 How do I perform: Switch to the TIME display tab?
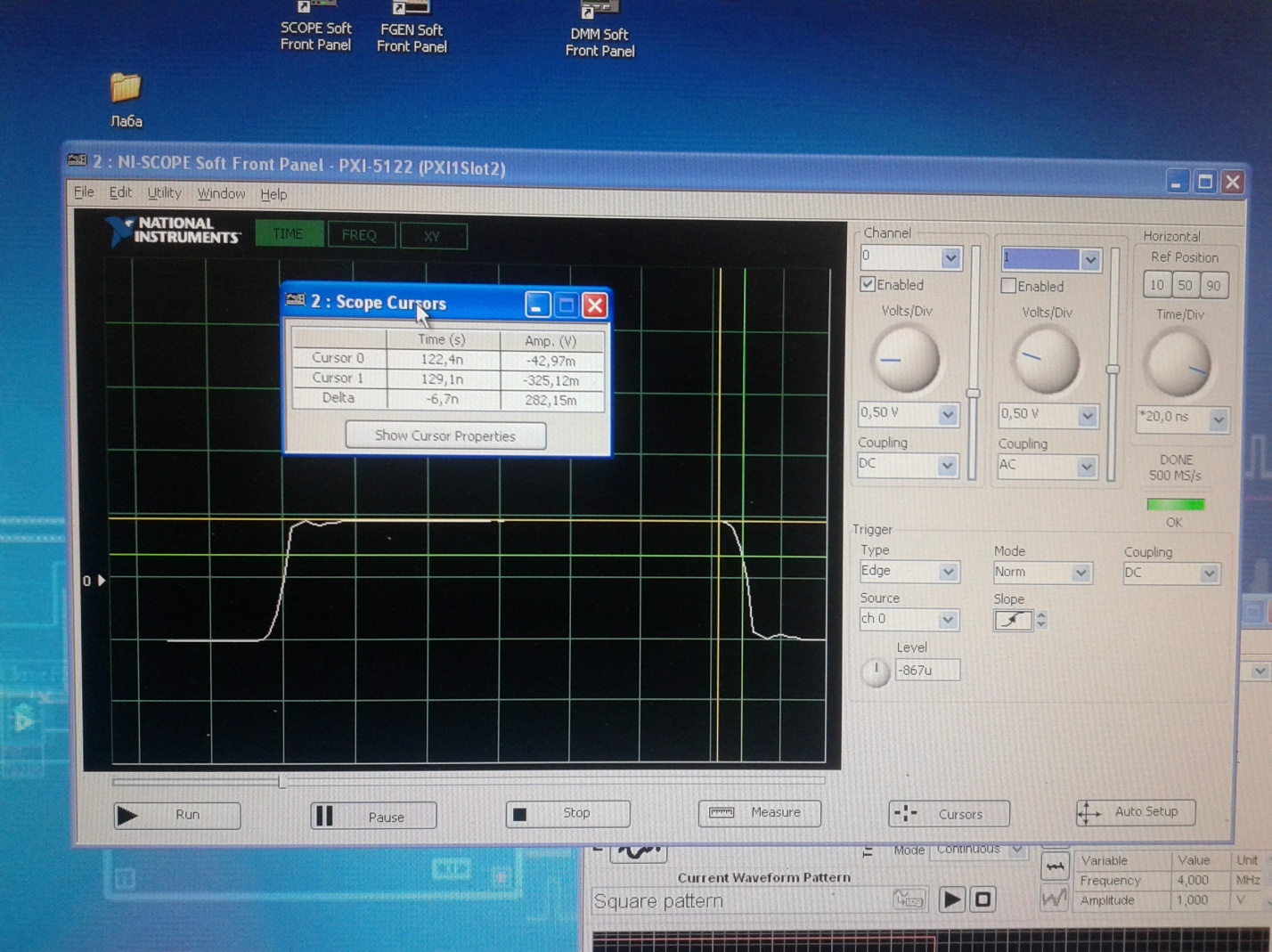(x=289, y=233)
